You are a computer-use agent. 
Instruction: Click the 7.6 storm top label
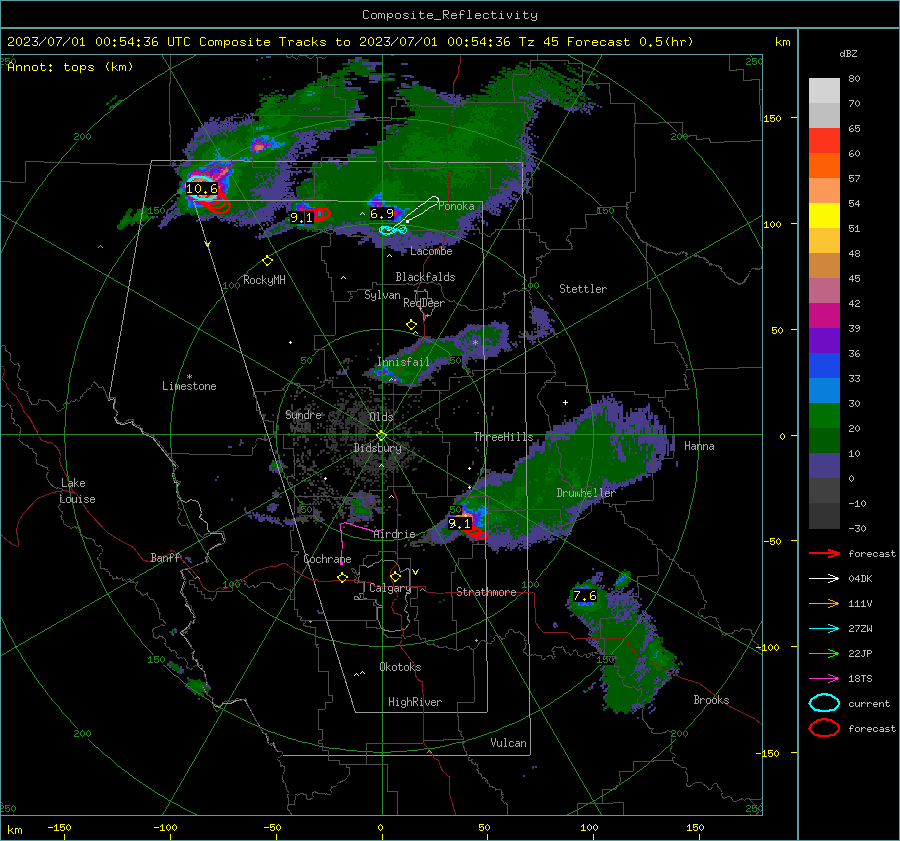tap(585, 596)
